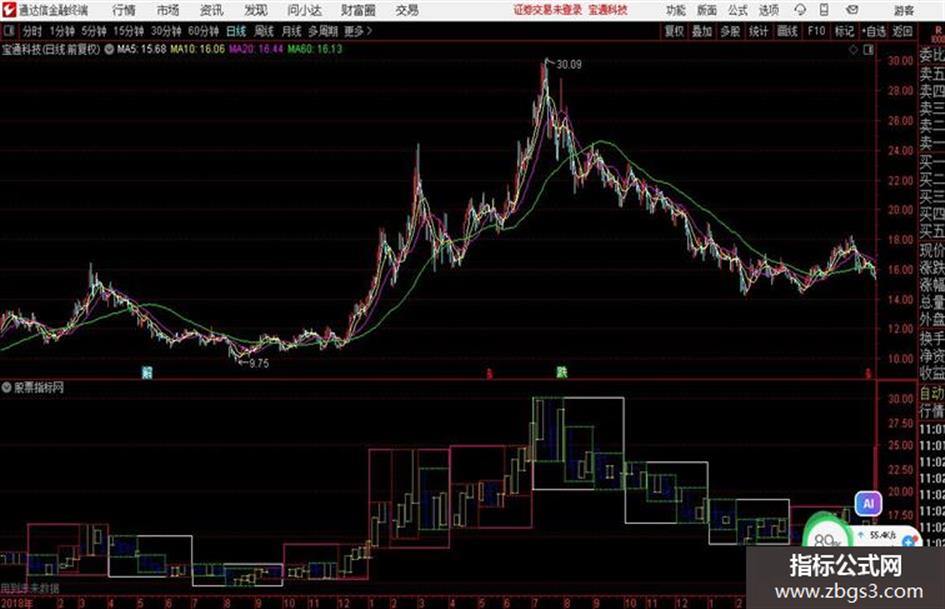Click the 9.75 lowest price label
Screen dimensions: 945x609
(x=259, y=363)
